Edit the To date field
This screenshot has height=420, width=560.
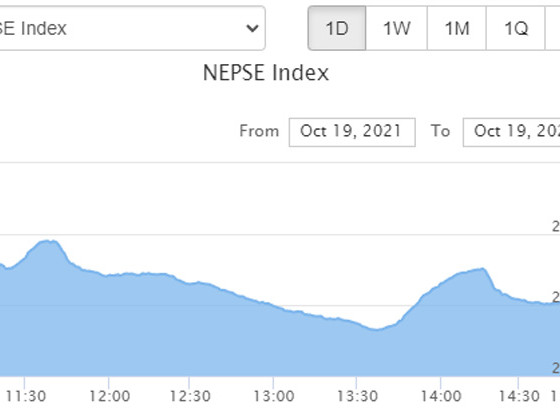(x=511, y=132)
